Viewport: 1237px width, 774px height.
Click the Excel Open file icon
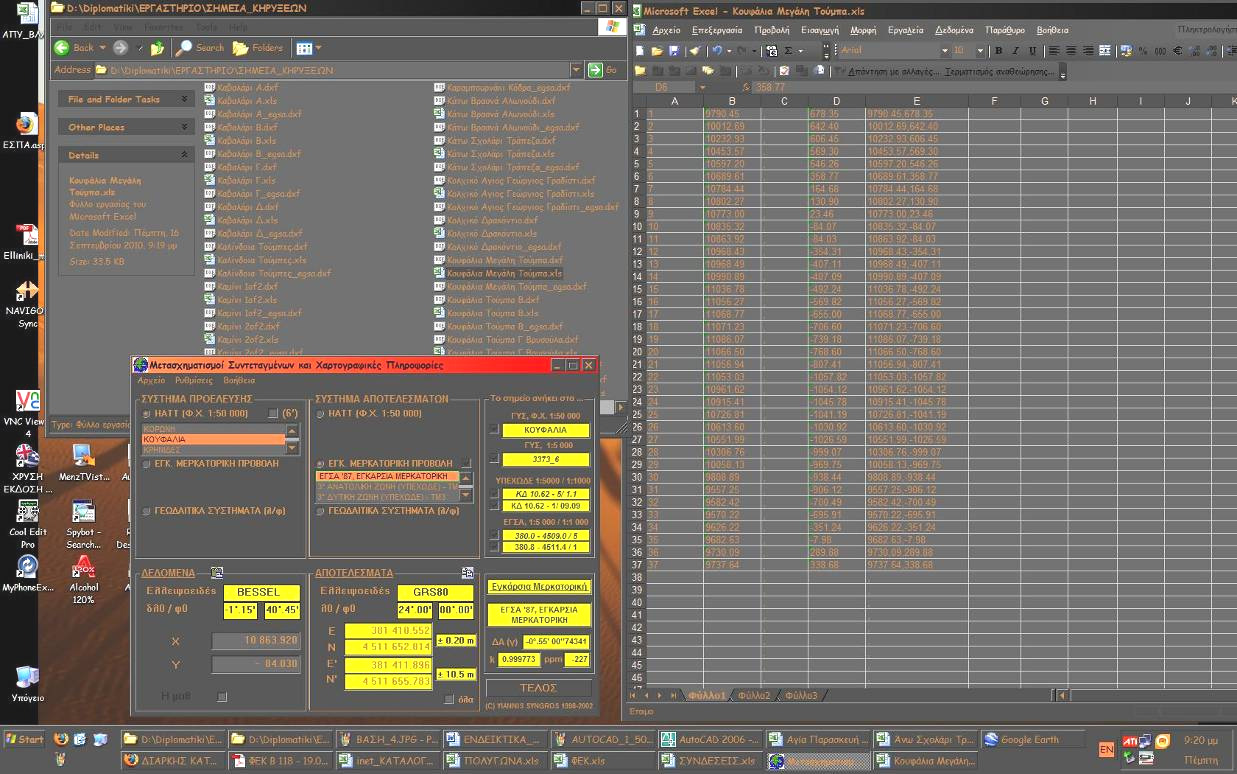(657, 50)
